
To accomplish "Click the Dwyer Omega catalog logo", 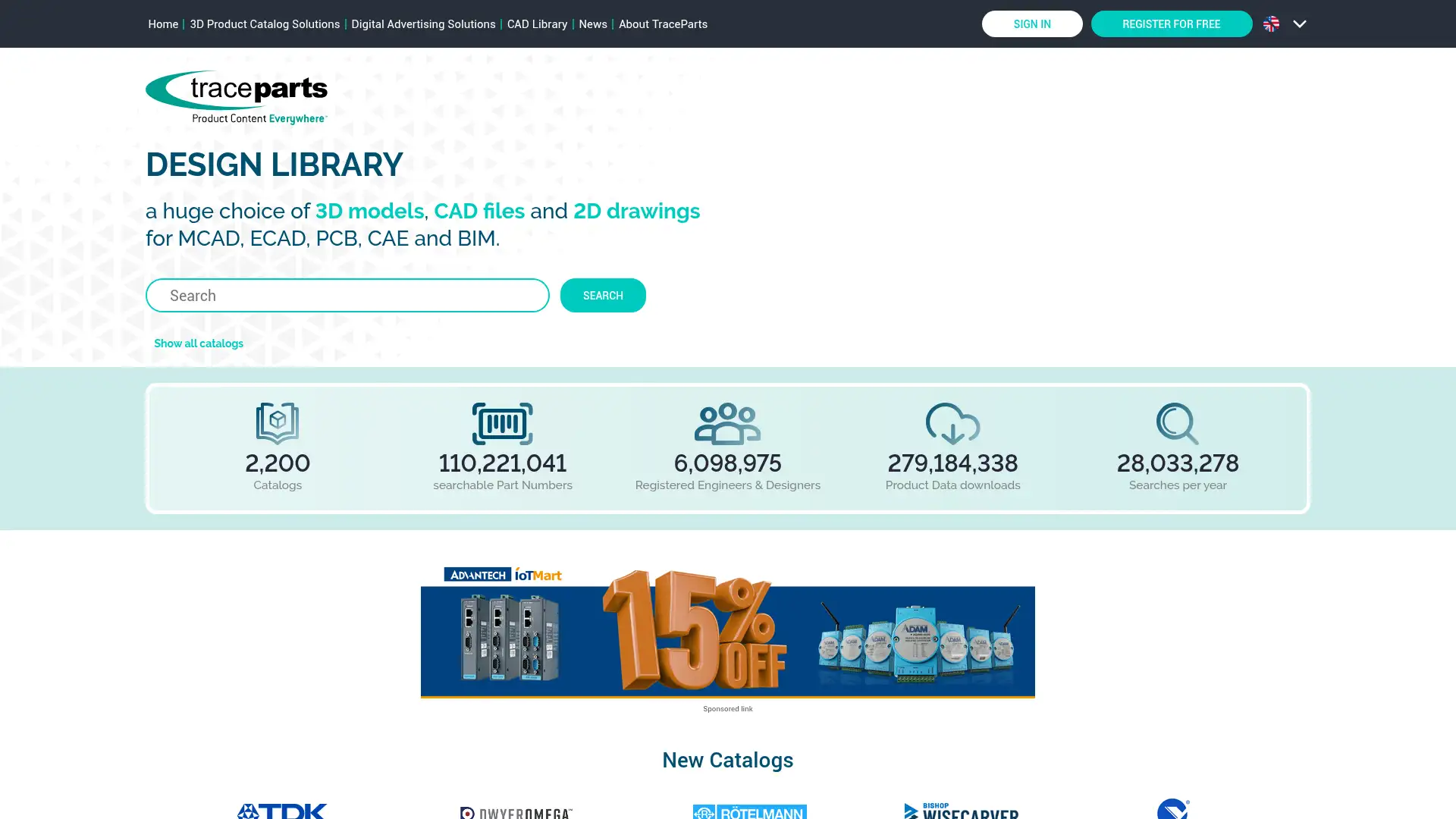I will coord(518,811).
